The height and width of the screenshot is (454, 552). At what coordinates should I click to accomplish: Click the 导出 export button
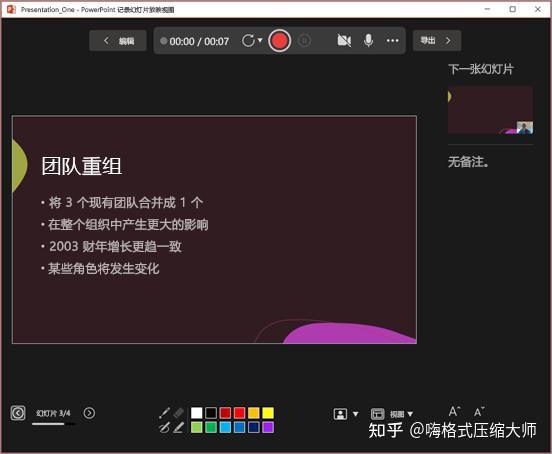click(x=437, y=41)
